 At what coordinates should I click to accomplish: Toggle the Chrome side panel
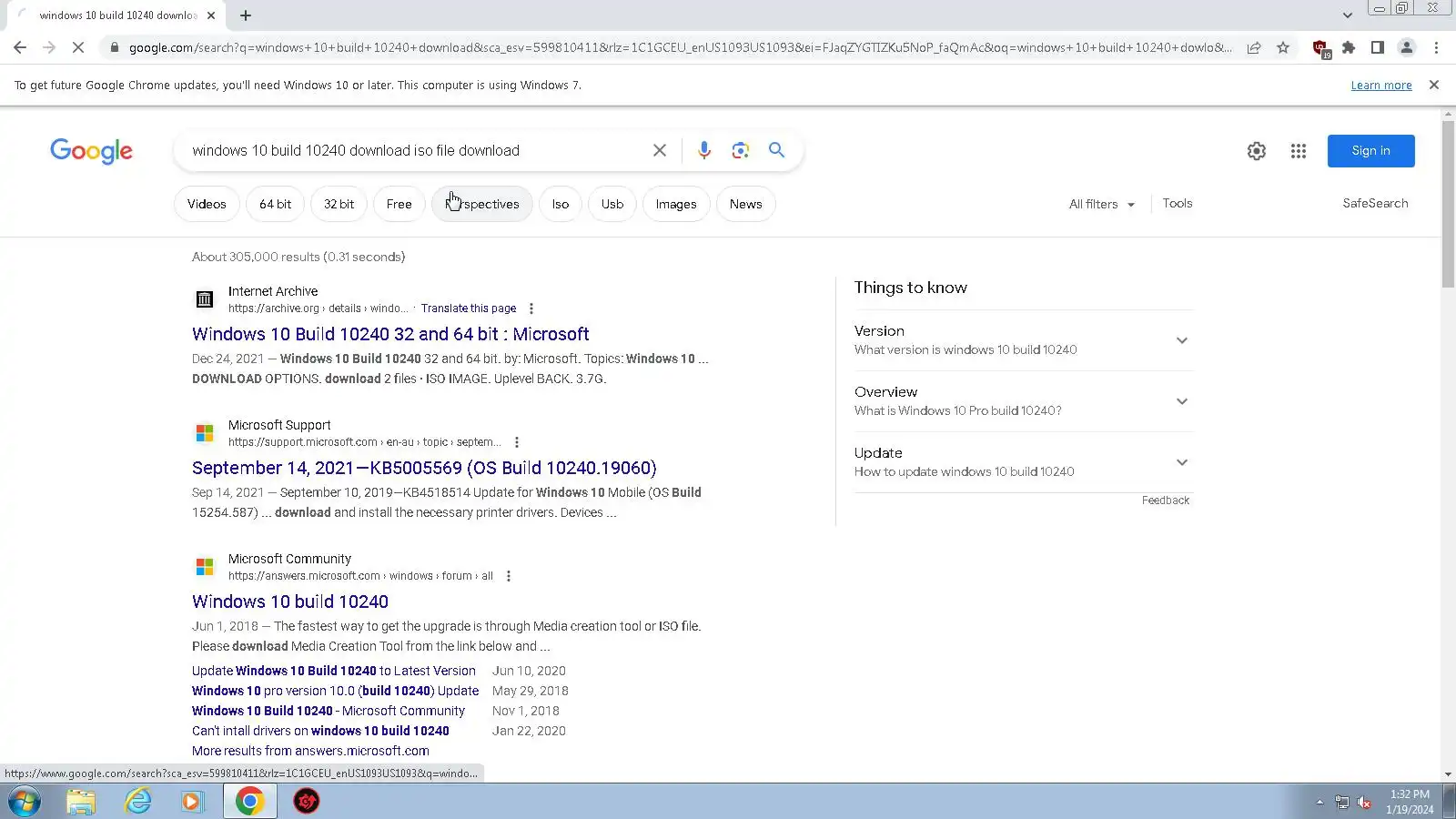pos(1378,47)
